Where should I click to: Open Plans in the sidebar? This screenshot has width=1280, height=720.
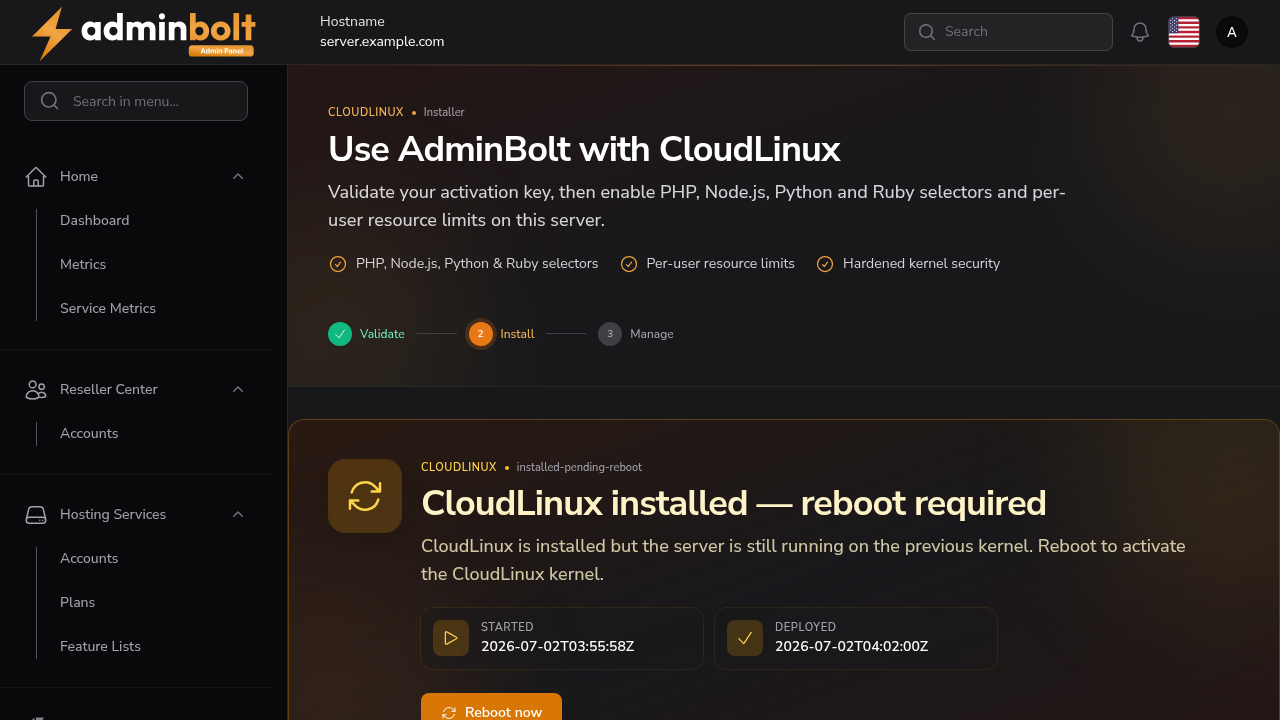point(77,602)
